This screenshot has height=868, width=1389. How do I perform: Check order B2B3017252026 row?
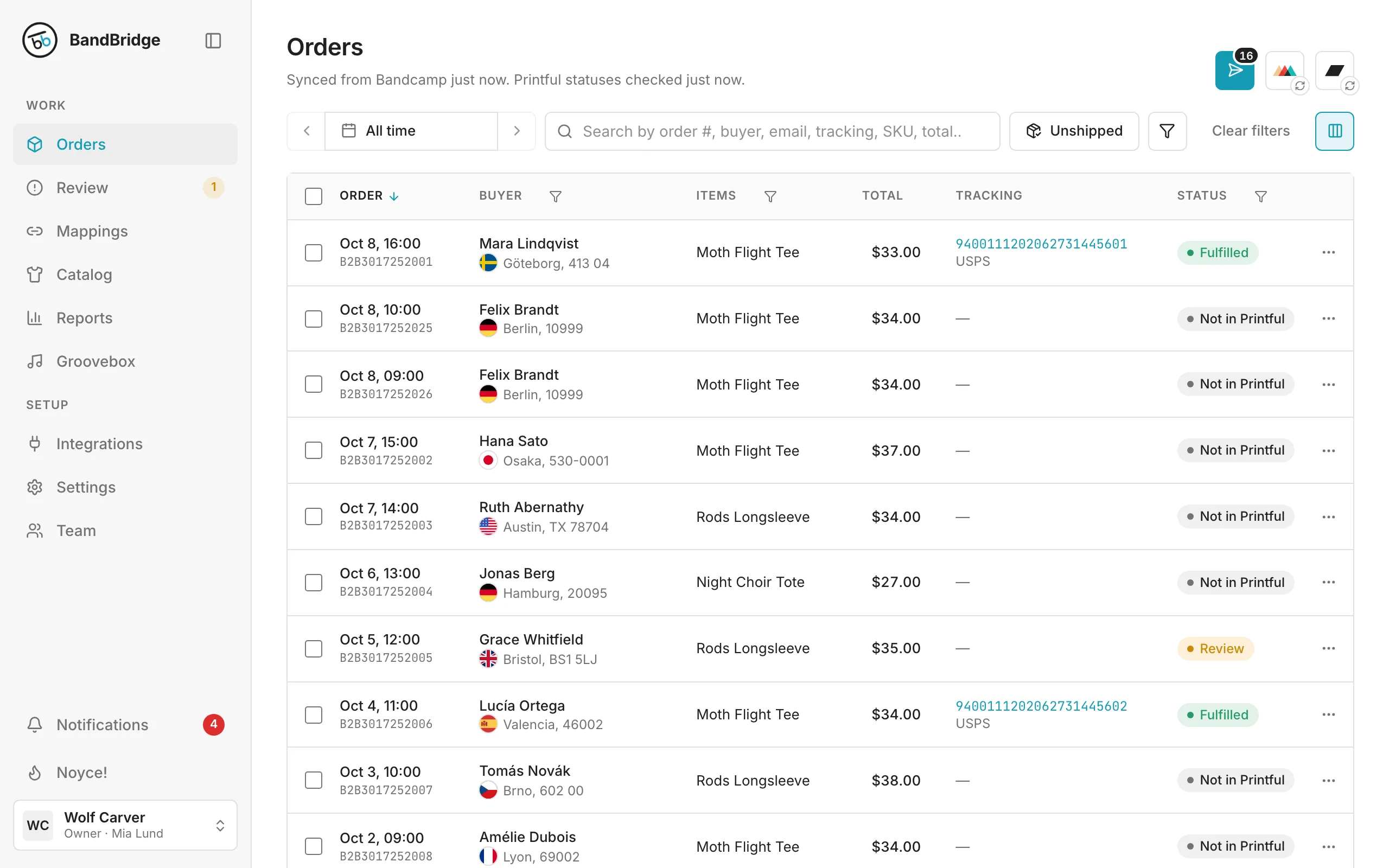314,384
